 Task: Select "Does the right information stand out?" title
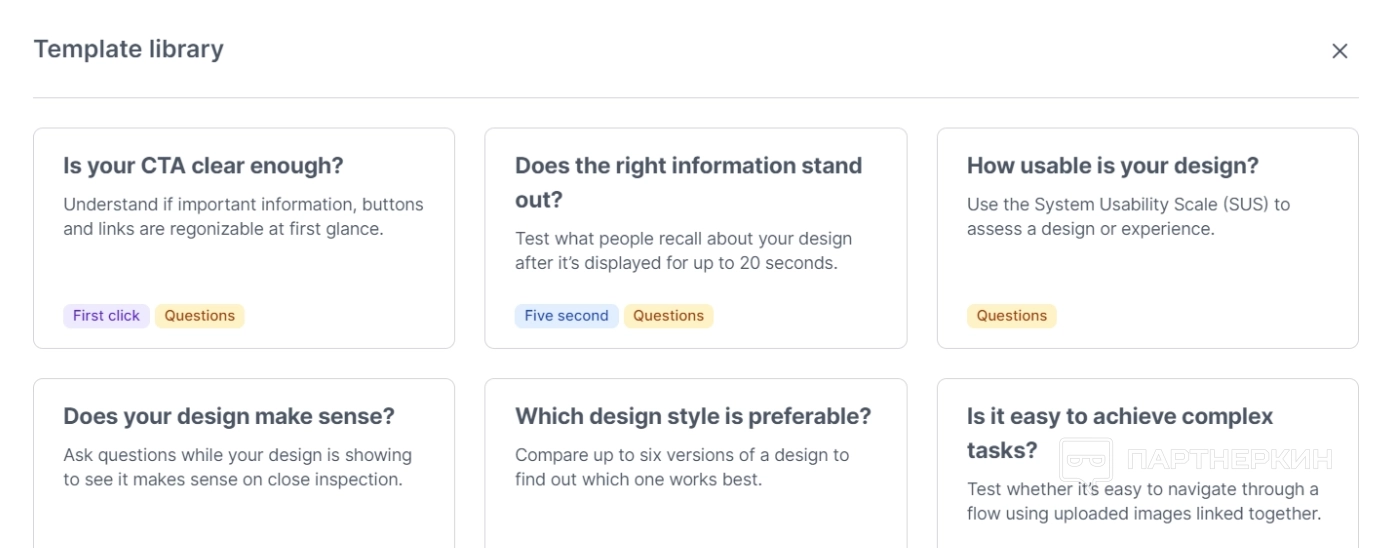[688, 182]
